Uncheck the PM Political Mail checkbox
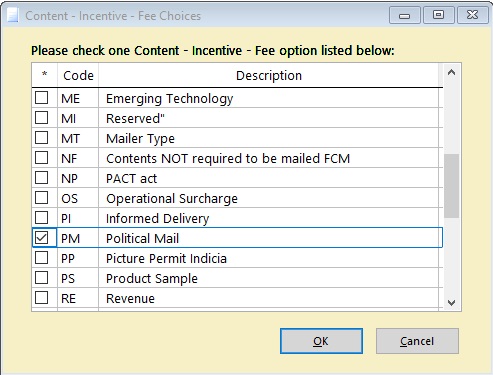Viewport: 493px width, 375px height. point(41,238)
